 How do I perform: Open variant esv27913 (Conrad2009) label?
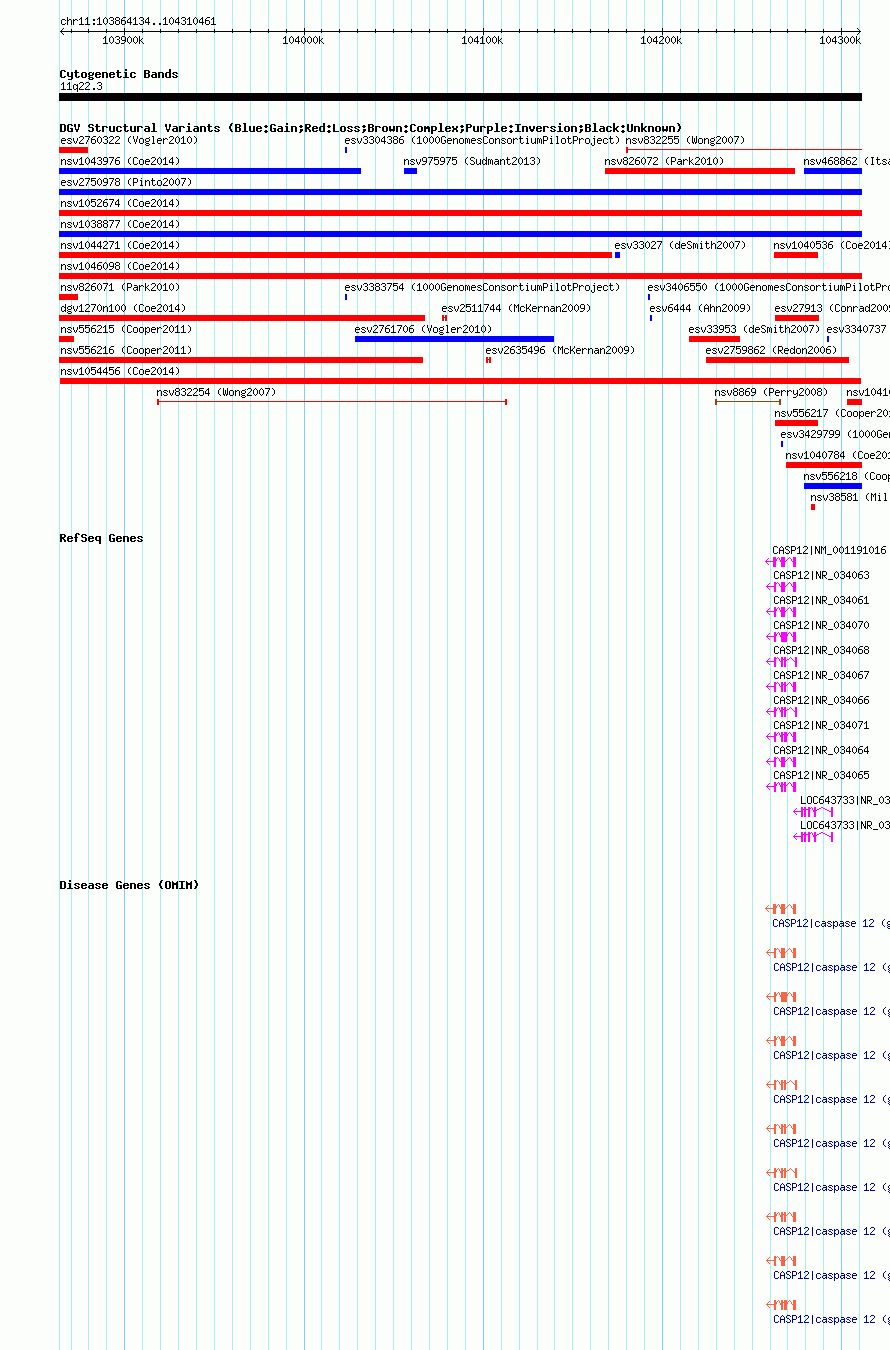click(832, 308)
